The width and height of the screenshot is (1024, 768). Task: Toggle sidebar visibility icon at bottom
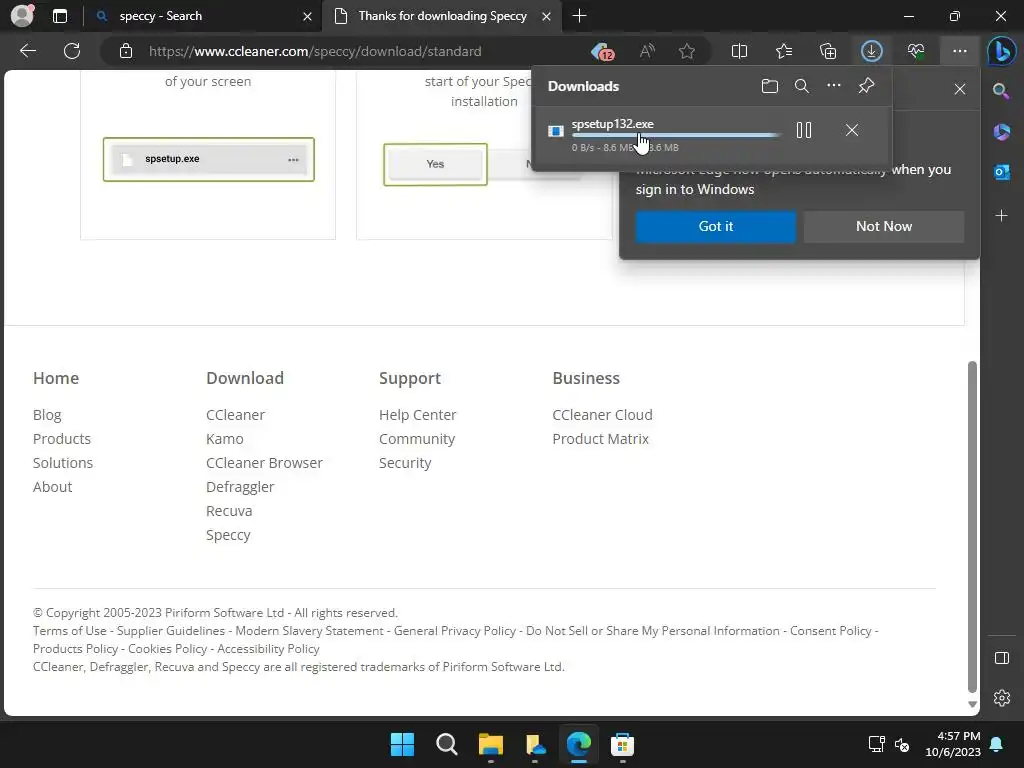[x=1001, y=658]
